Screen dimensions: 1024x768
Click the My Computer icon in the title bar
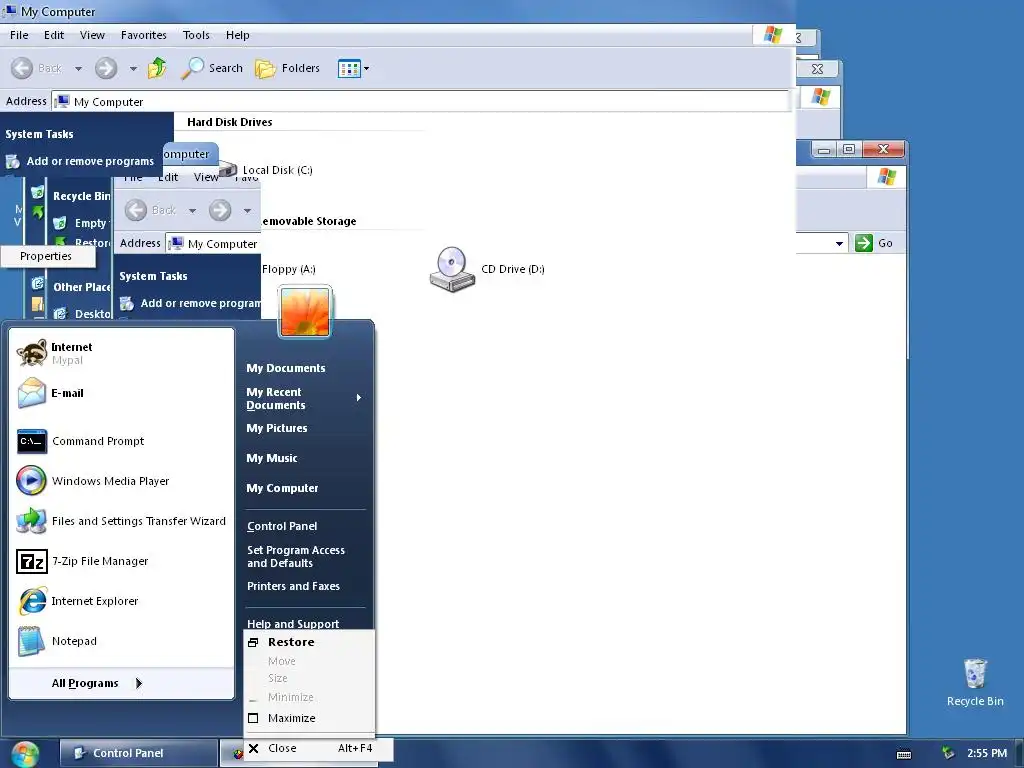(x=10, y=11)
